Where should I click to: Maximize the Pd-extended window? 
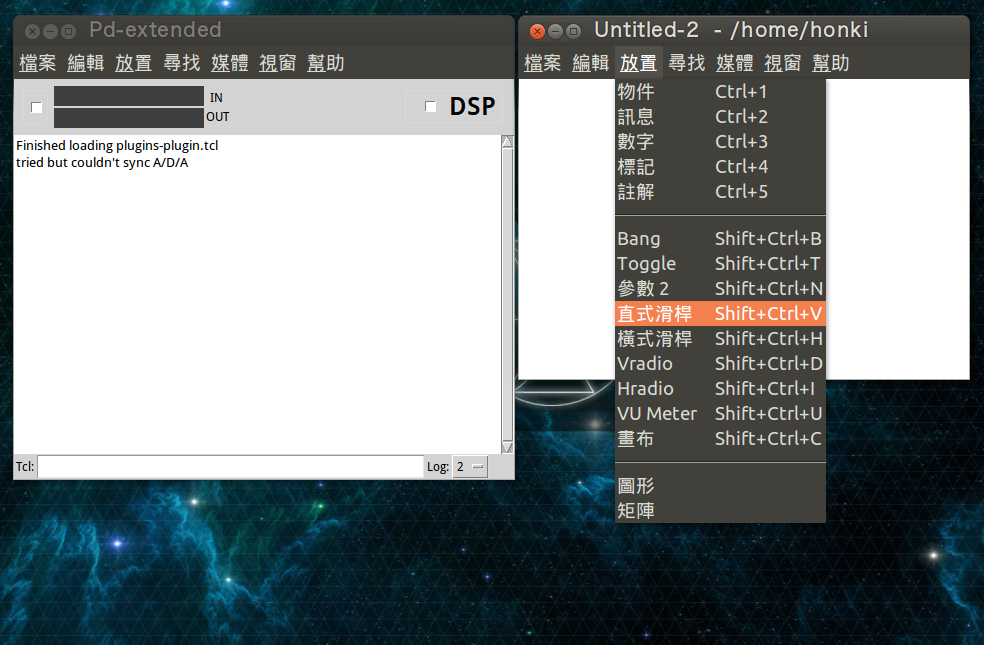pos(69,31)
